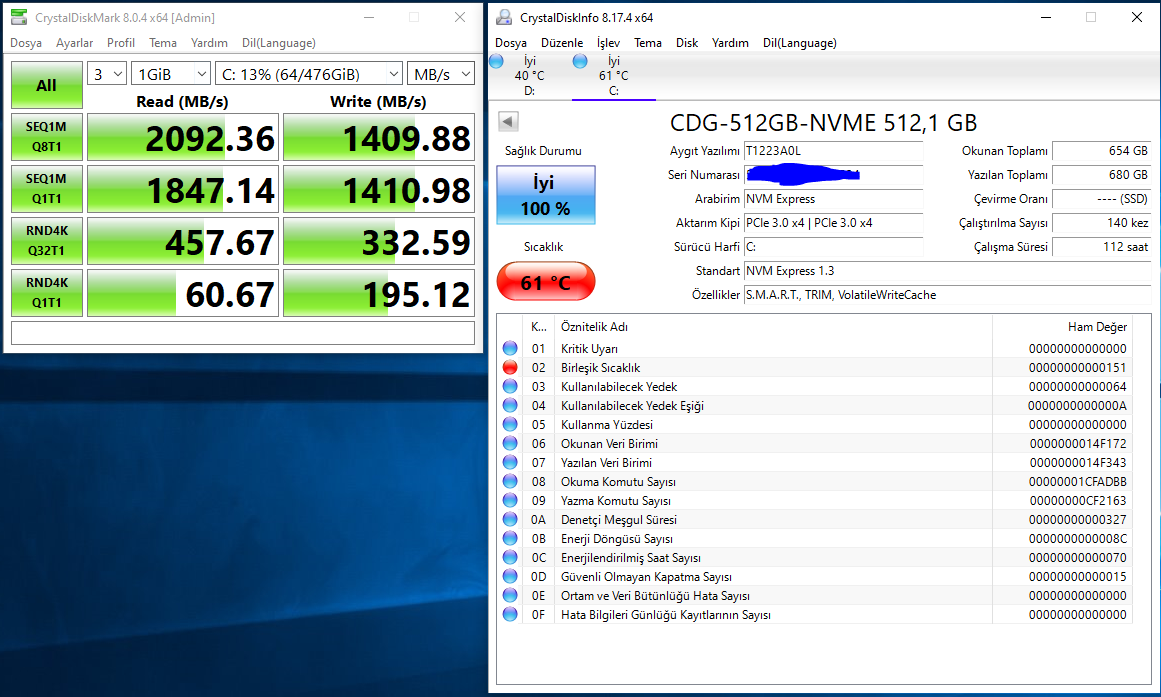Open Tema menu in CrystalDiskInfo
The image size is (1161, 697).
648,43
